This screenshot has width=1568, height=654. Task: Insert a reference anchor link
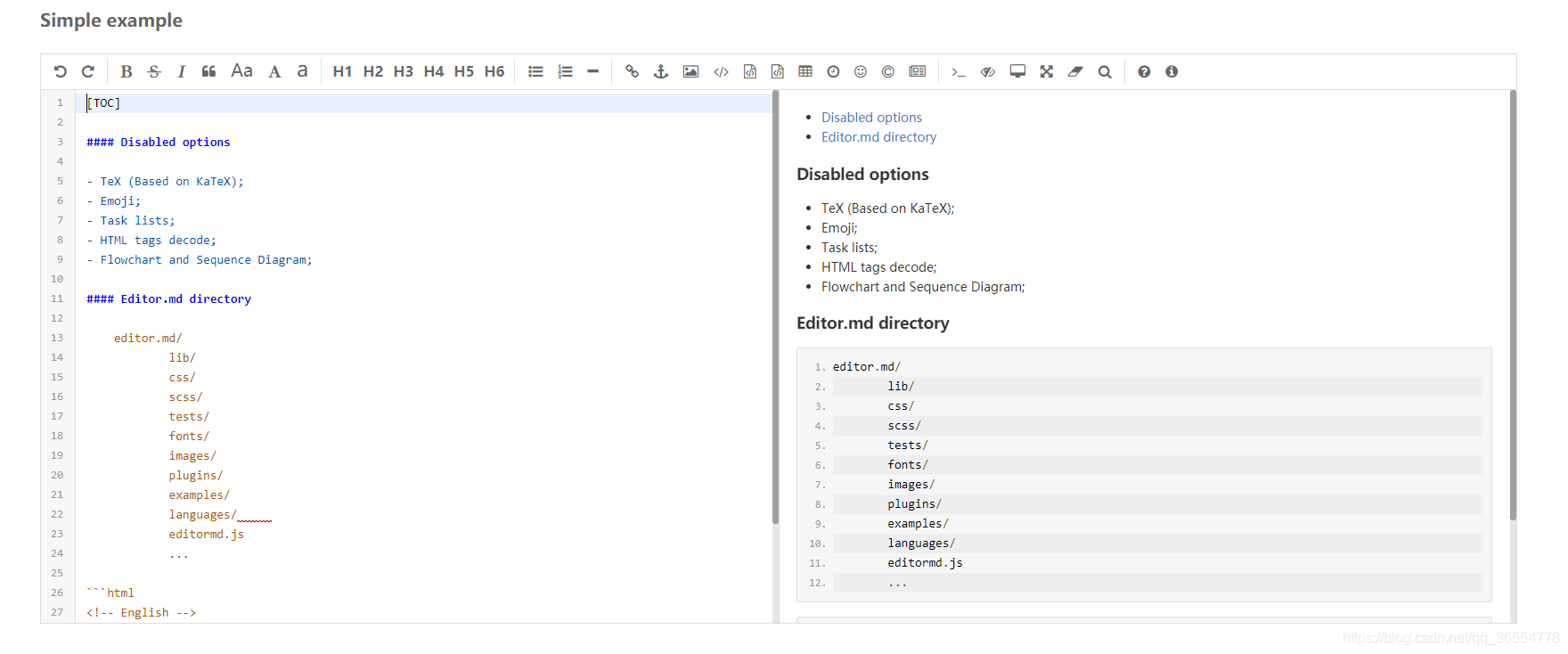point(661,71)
